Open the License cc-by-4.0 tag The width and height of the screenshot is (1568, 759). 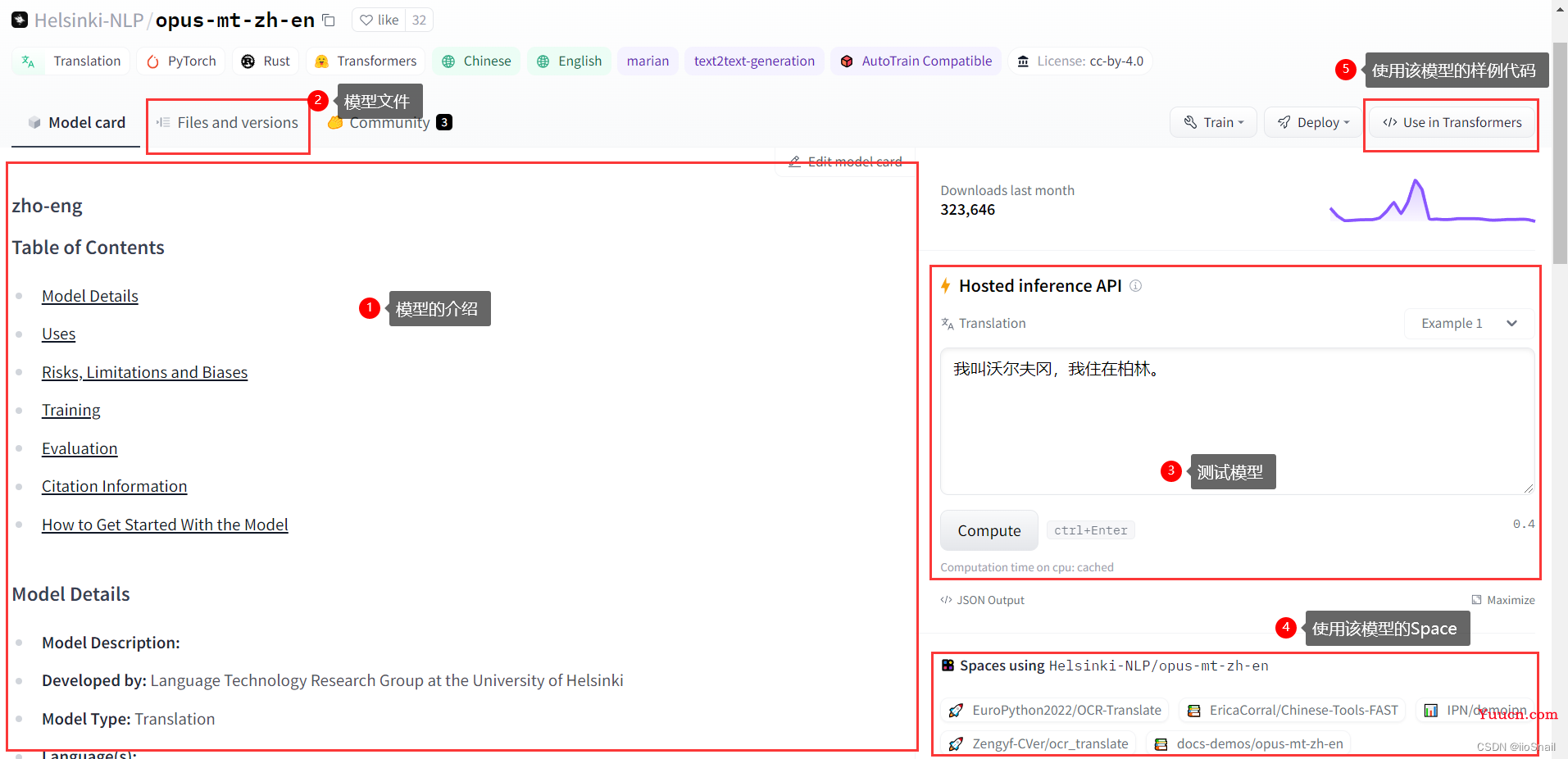pos(1080,61)
